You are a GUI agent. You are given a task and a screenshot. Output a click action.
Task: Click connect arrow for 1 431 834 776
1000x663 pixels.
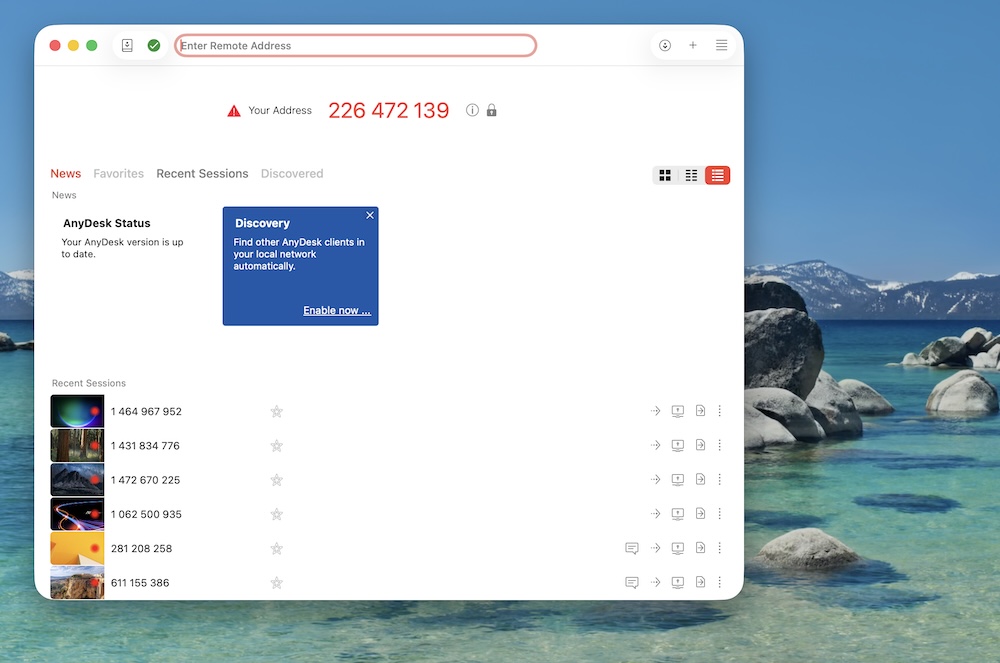[656, 446]
